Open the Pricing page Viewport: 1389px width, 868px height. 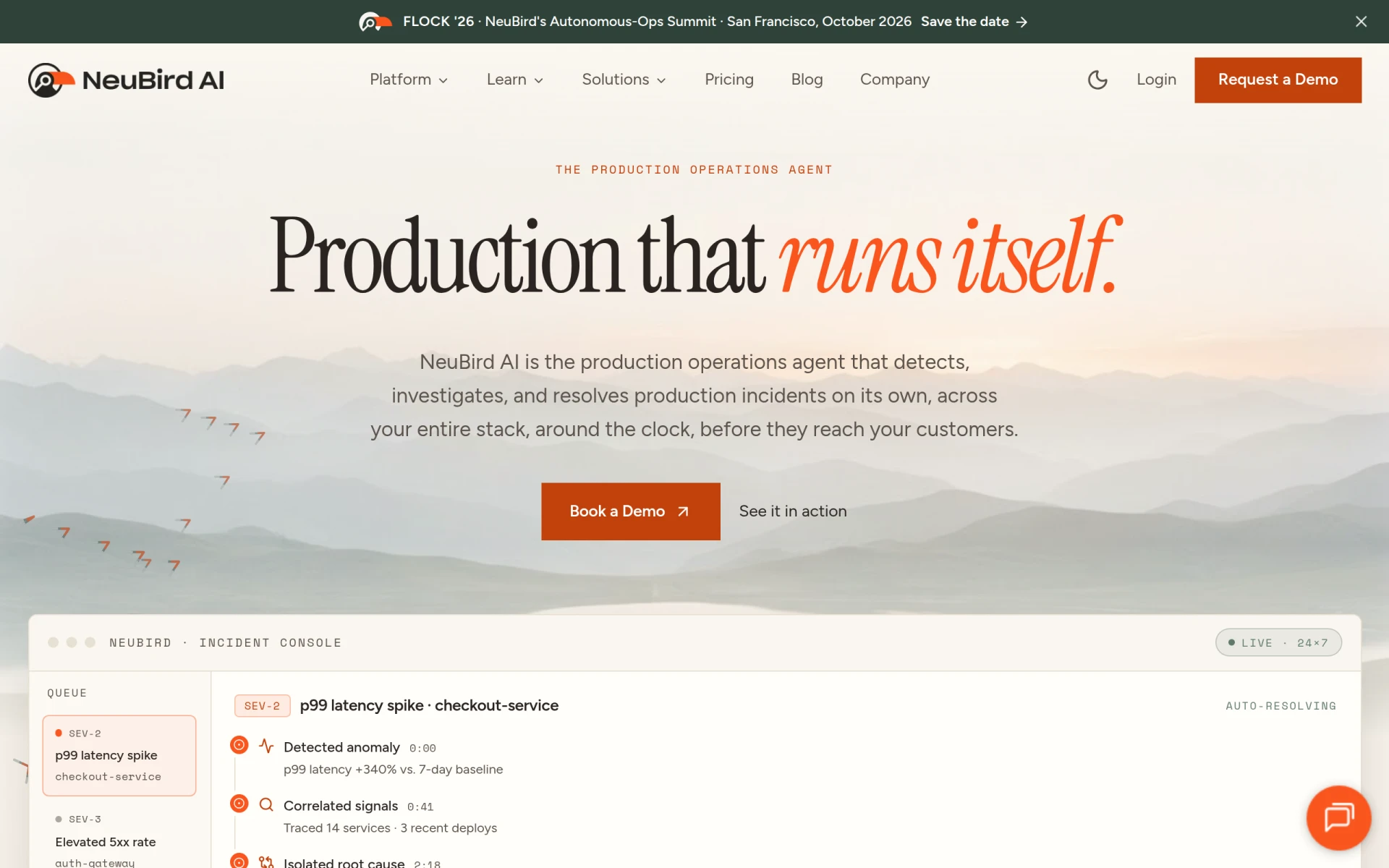tap(729, 80)
